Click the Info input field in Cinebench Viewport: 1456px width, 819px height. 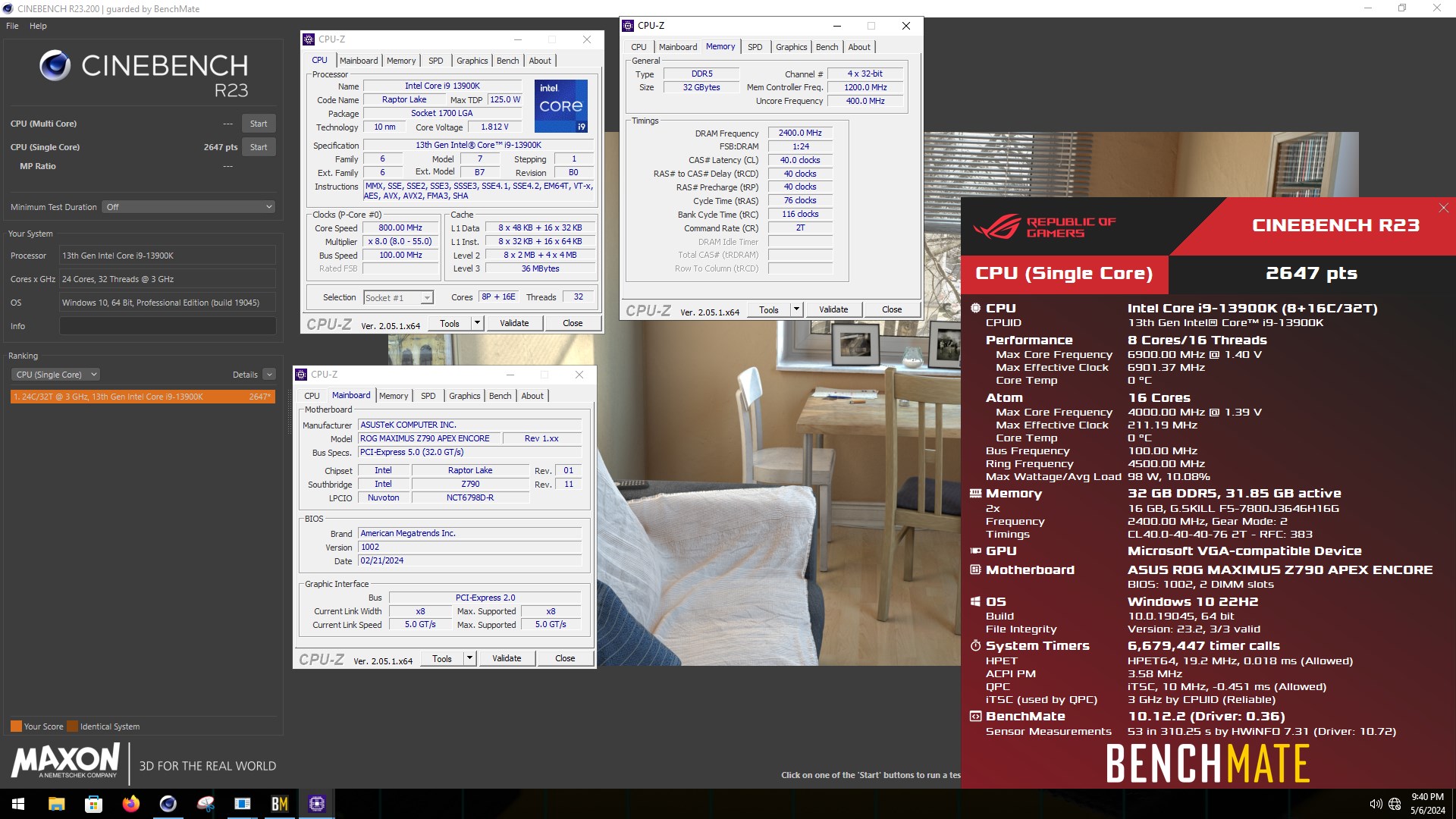tap(168, 326)
